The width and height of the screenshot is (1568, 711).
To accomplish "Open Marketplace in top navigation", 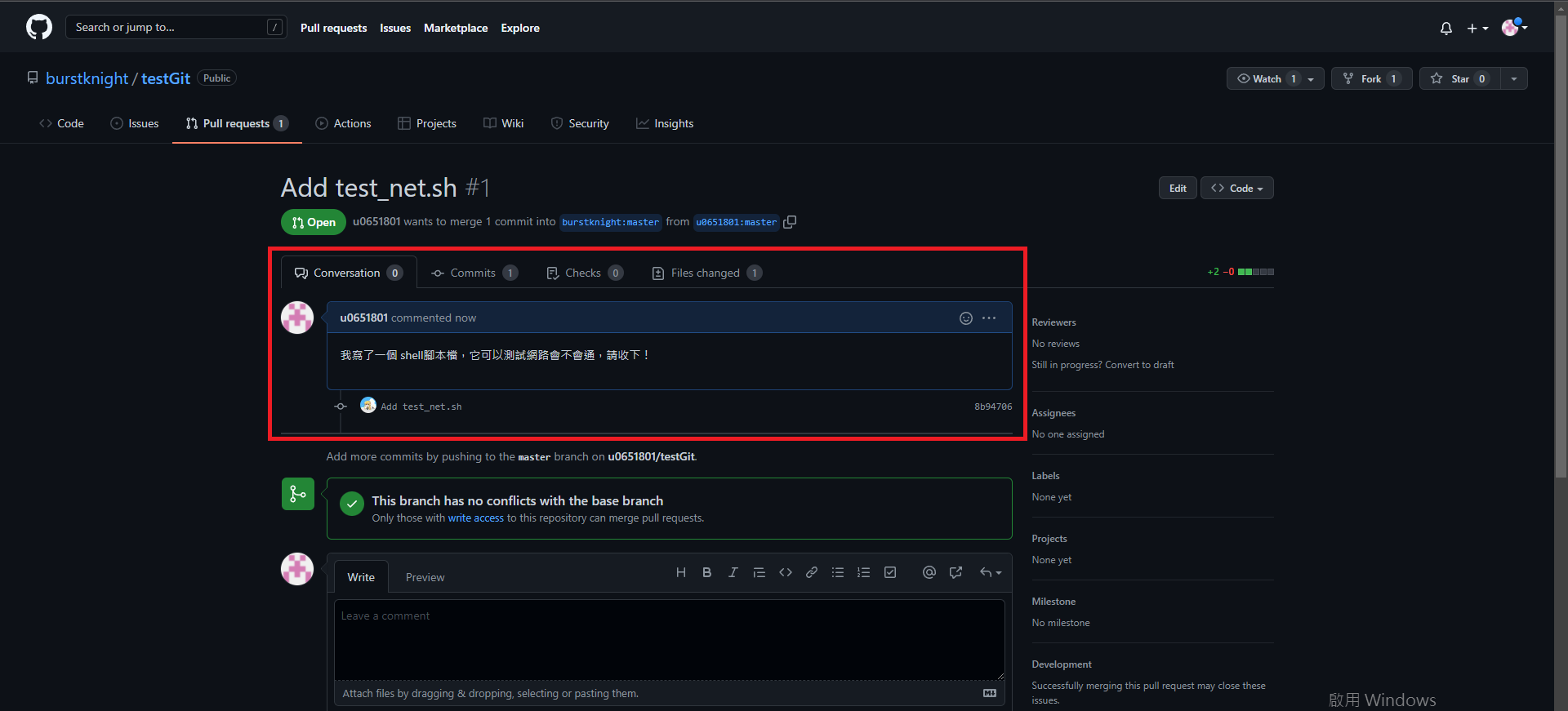I will pyautogui.click(x=456, y=28).
